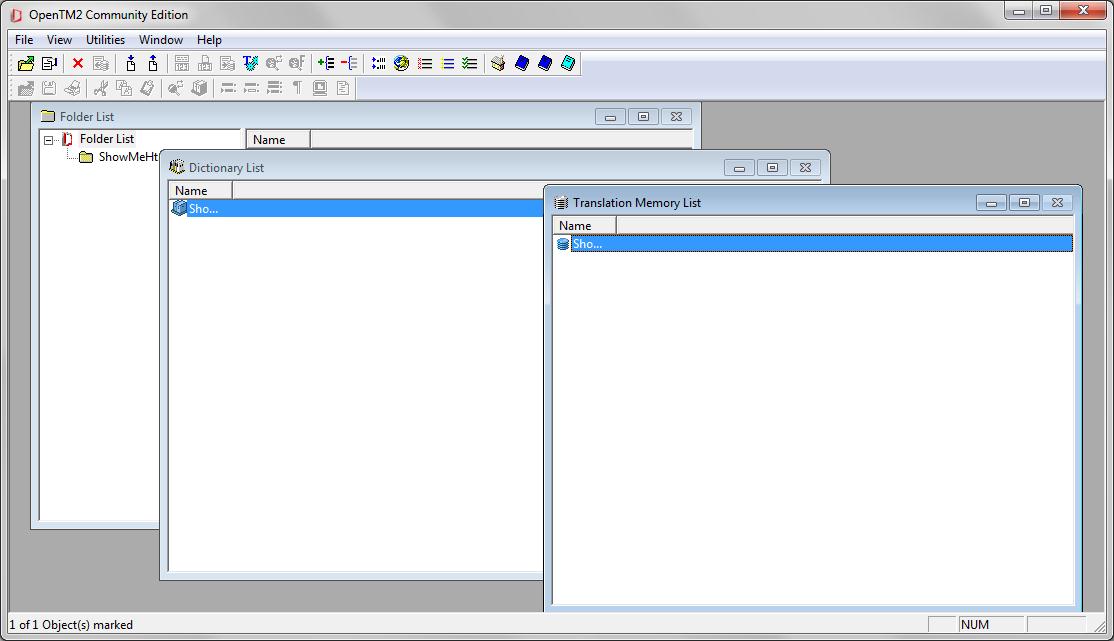Click the grayed-out floppy disk save icon
Image resolution: width=1114 pixels, height=641 pixels.
click(x=49, y=88)
